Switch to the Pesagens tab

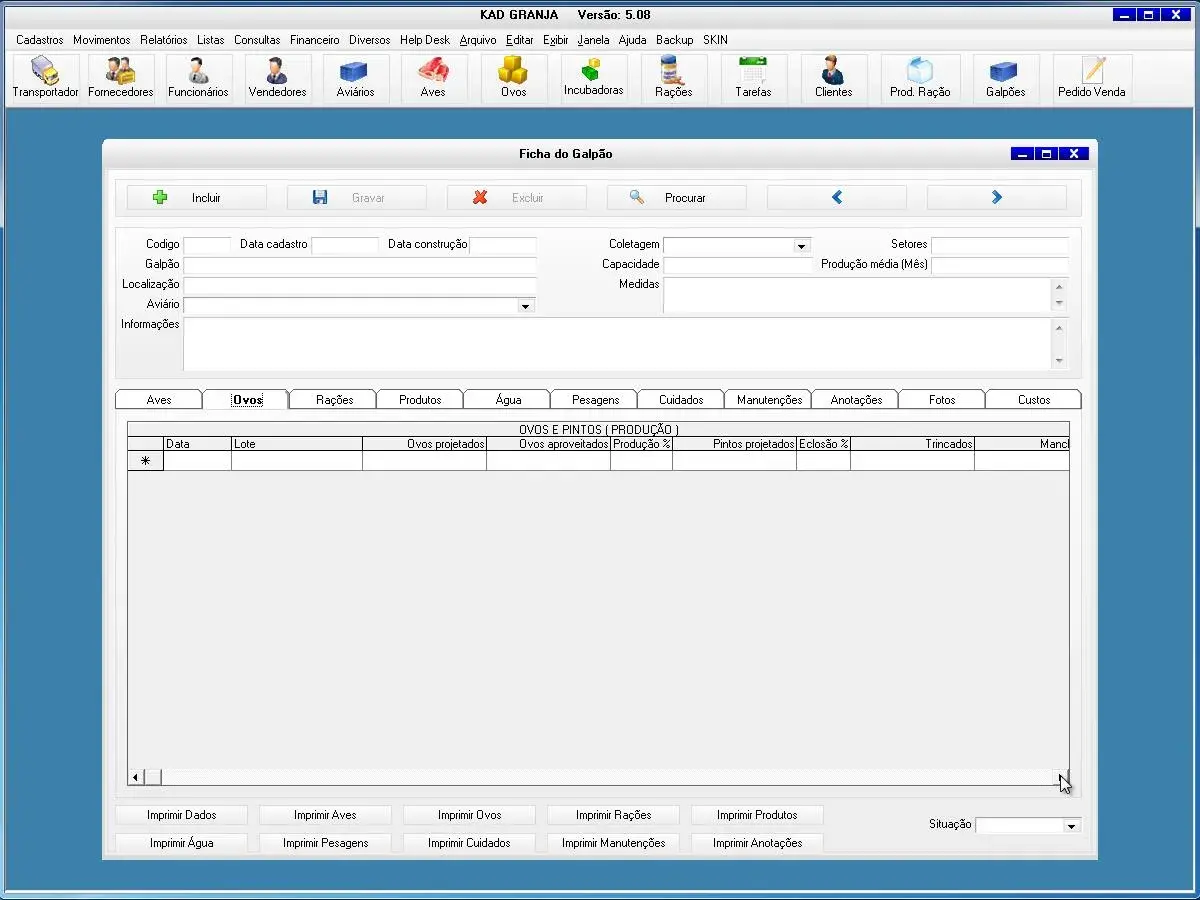tap(595, 400)
